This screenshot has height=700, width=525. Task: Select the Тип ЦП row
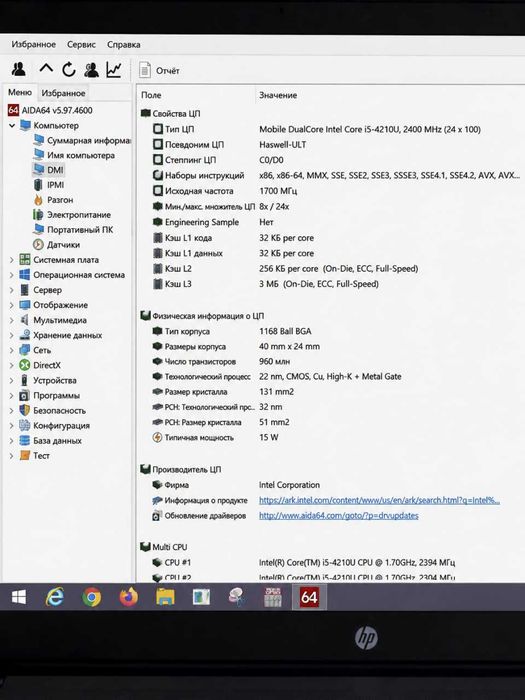pos(317,129)
